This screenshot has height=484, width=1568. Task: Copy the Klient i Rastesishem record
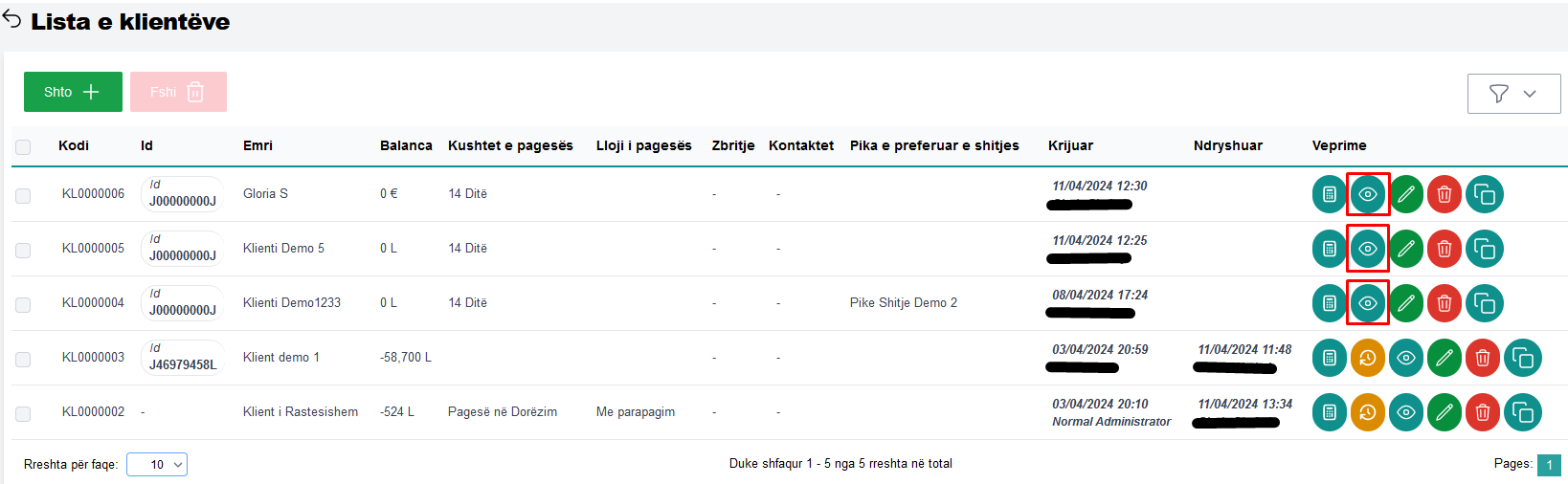coord(1522,412)
